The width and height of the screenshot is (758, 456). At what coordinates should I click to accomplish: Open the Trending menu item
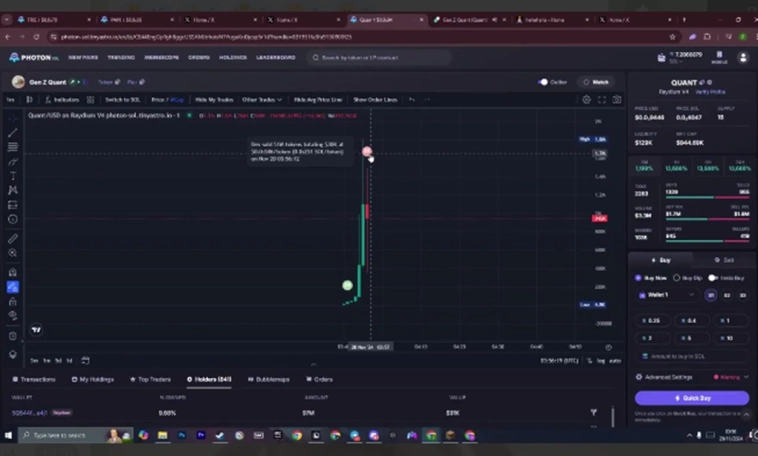pos(121,58)
